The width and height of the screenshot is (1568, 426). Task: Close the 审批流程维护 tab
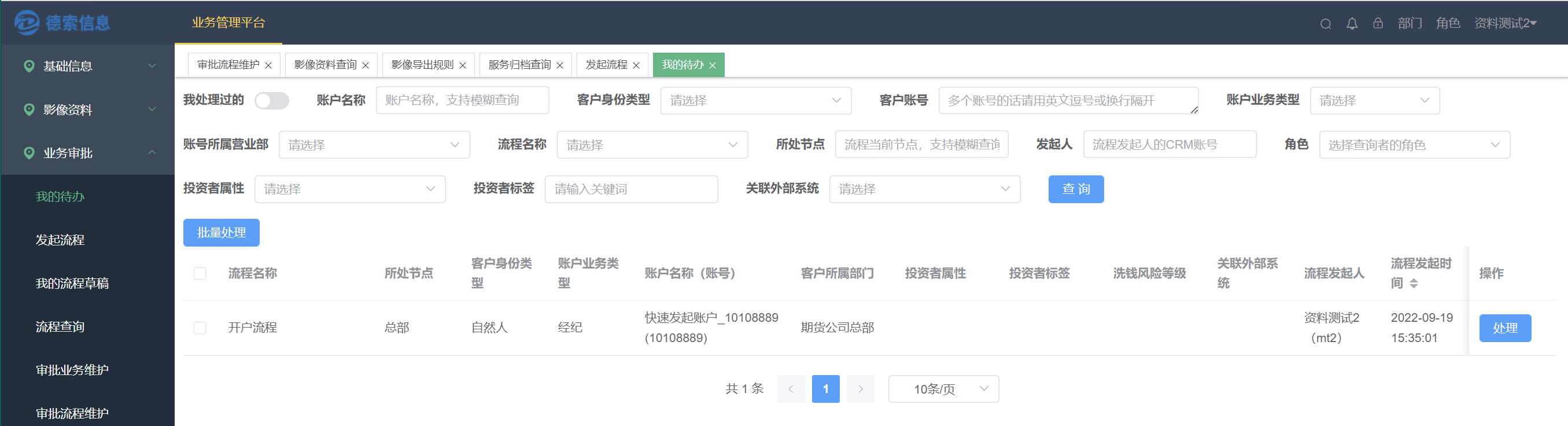(x=268, y=65)
